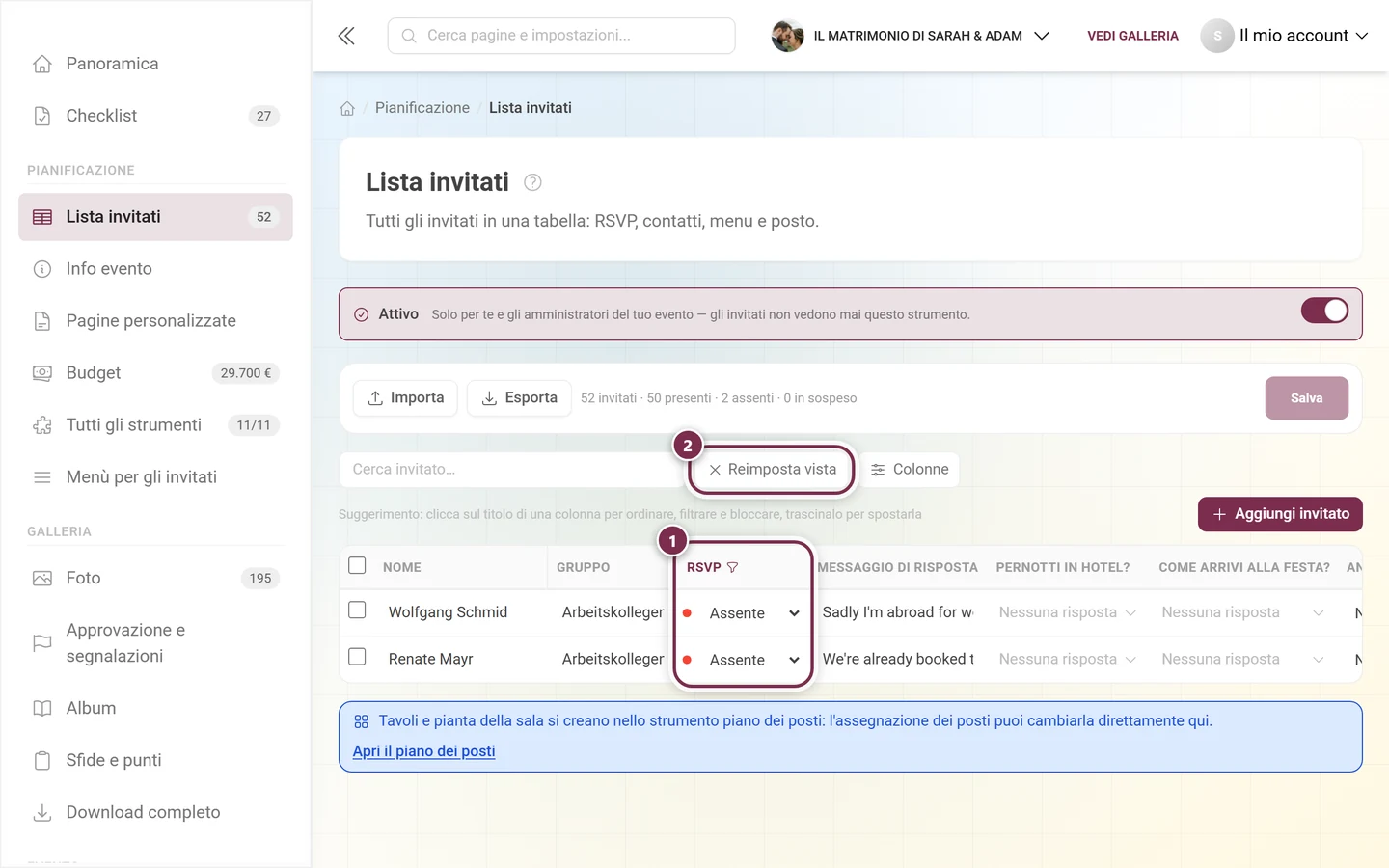Click the Panoramica house icon in sidebar
The image size is (1389, 868).
(x=42, y=64)
